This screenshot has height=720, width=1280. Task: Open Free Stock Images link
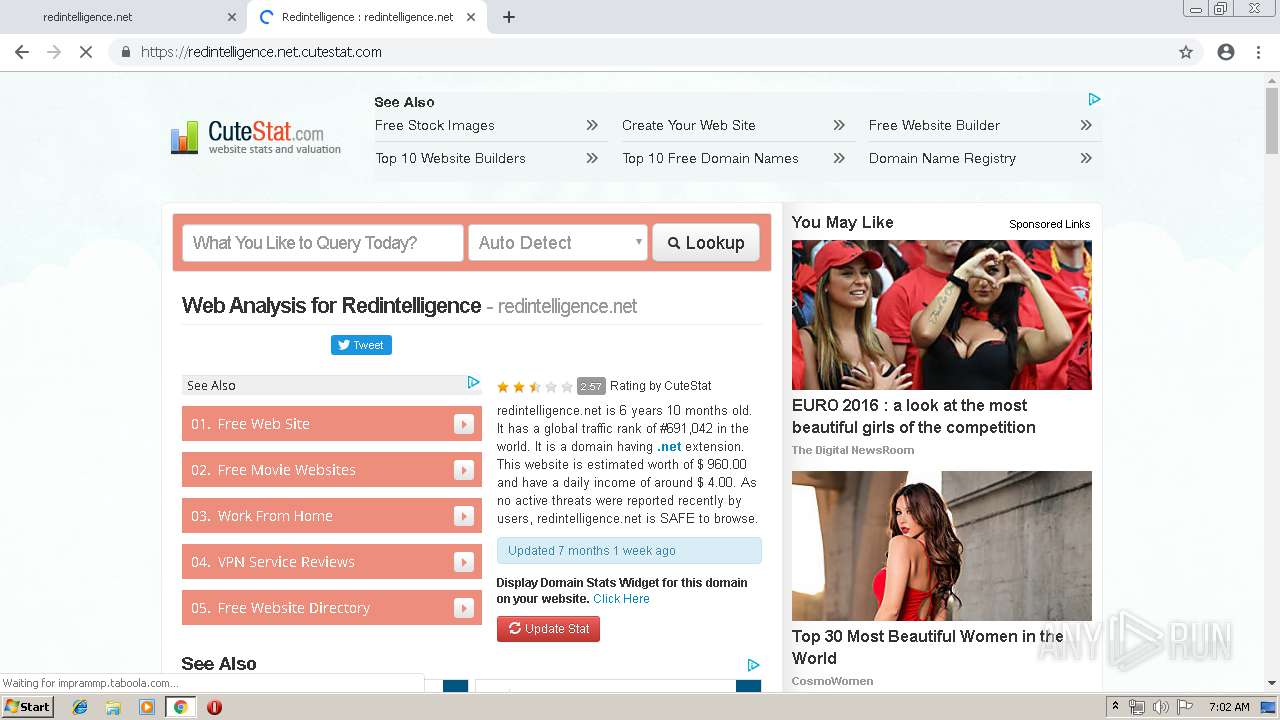click(x=435, y=125)
